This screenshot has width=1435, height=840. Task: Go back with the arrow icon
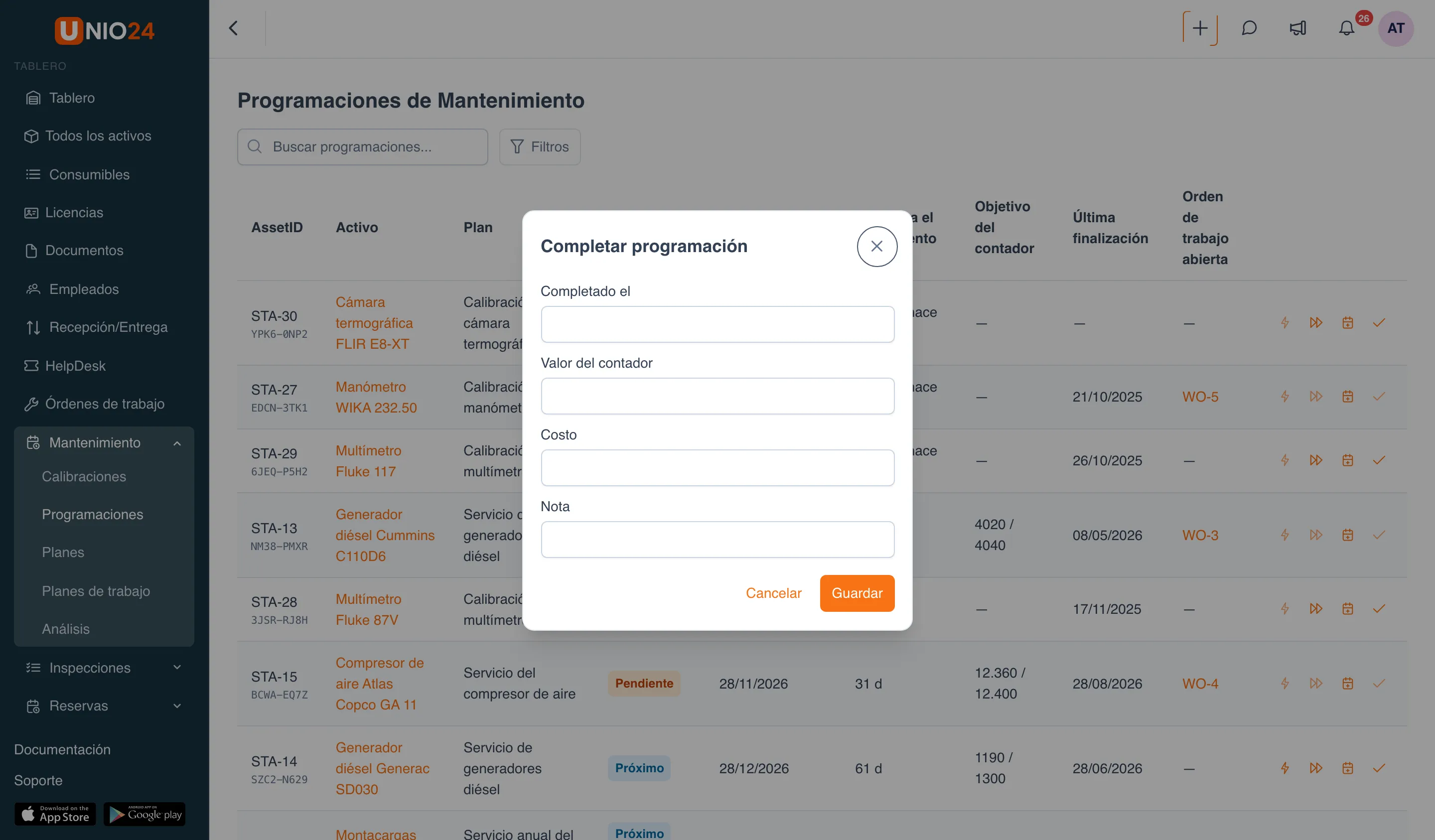234,28
